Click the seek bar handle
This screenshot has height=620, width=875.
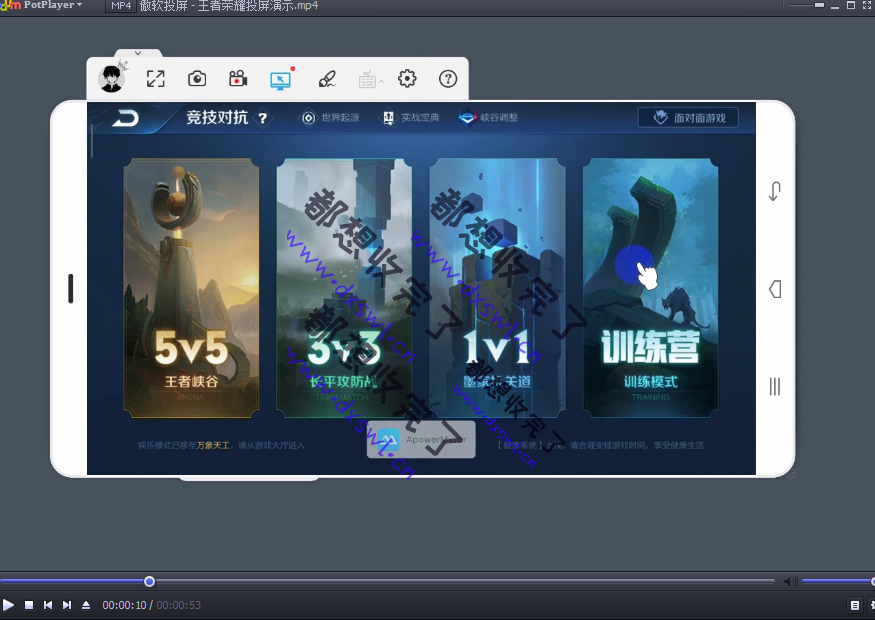click(x=149, y=581)
